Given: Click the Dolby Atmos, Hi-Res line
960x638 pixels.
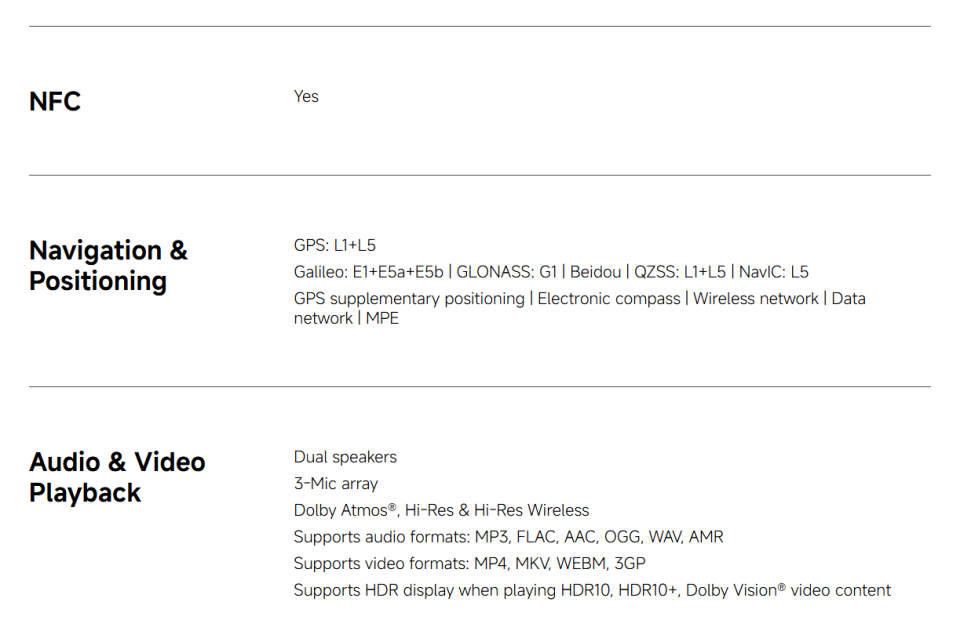Looking at the screenshot, I should pyautogui.click(x=441, y=510).
